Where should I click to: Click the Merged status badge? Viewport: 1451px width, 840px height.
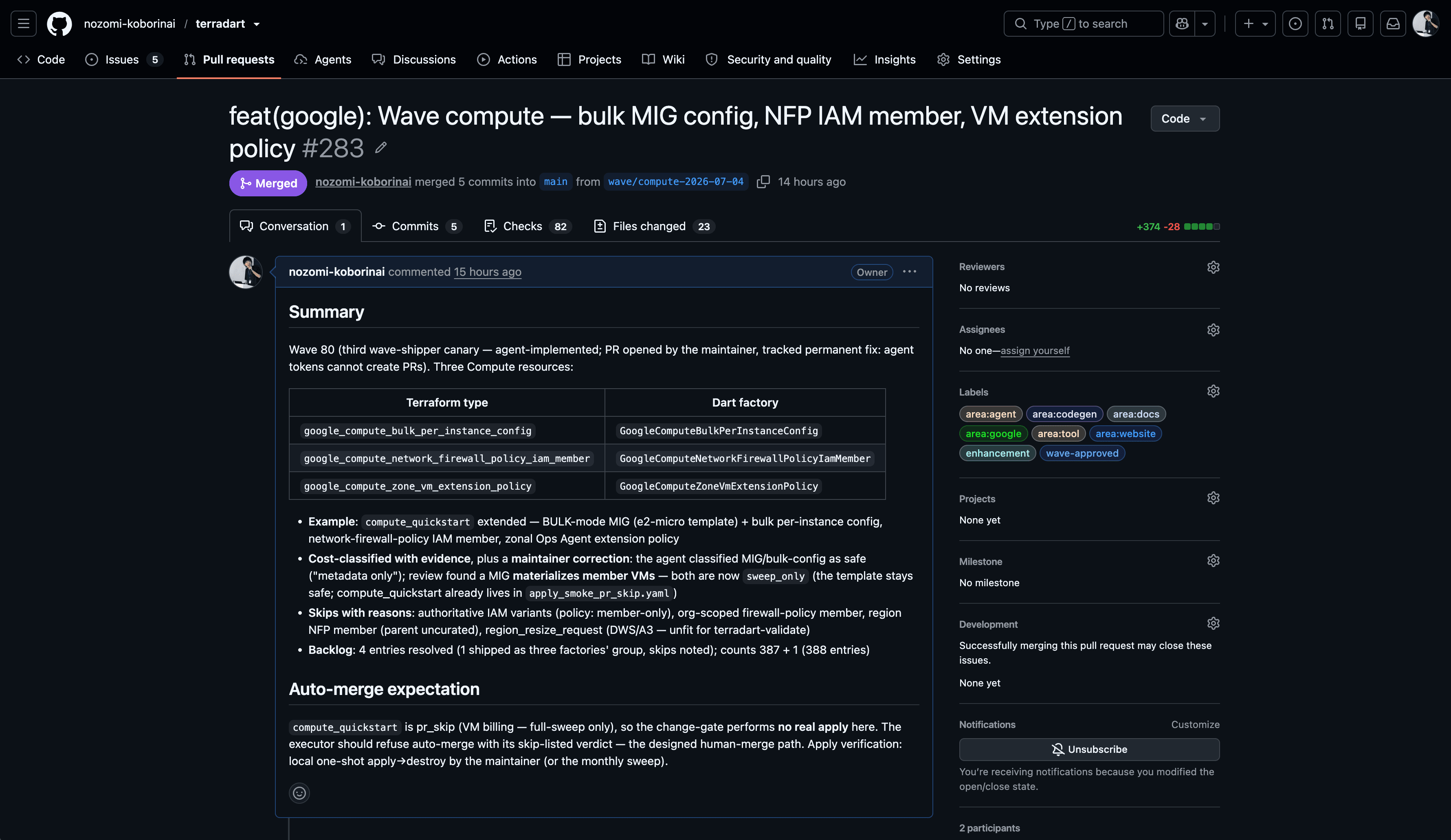268,183
